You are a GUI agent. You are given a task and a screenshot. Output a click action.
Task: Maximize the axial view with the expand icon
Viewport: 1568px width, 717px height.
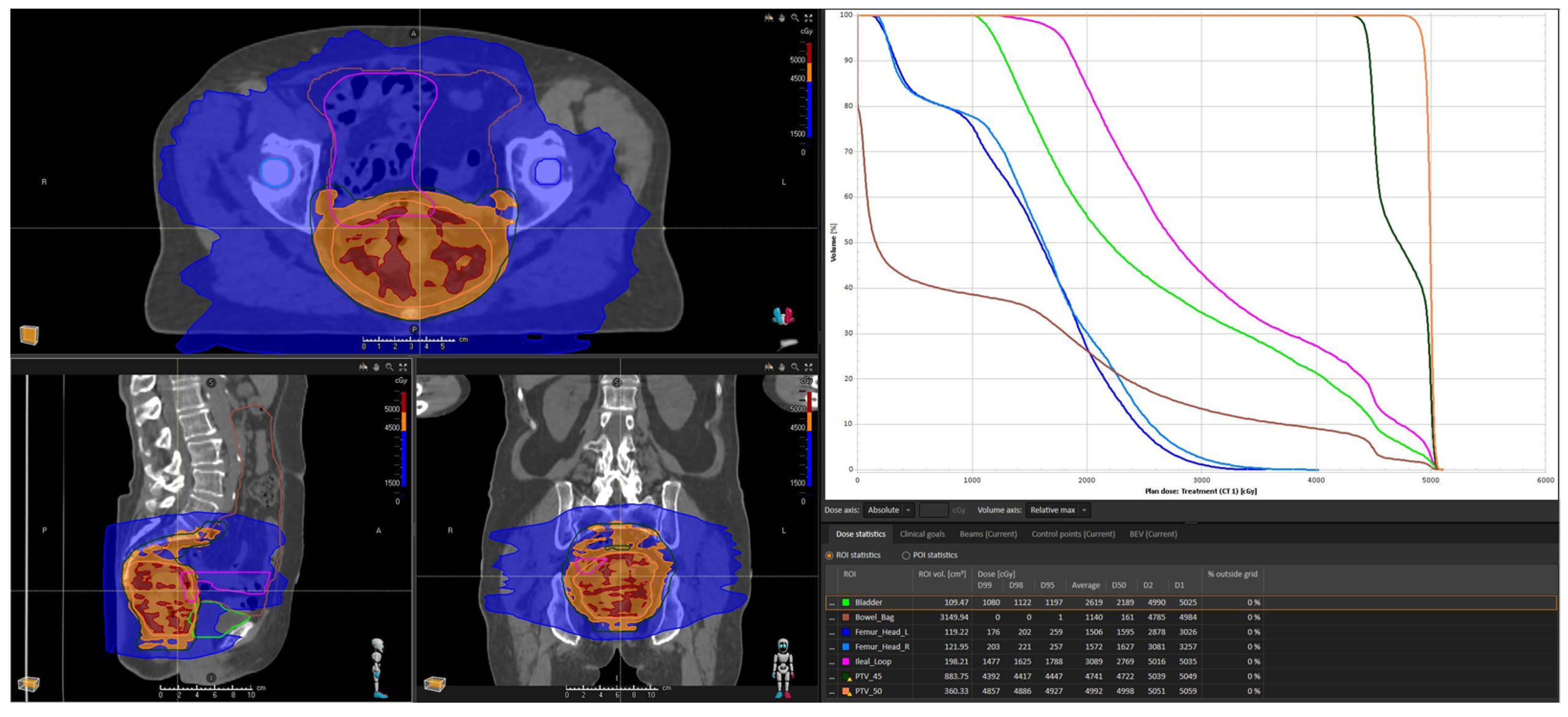coord(808,18)
